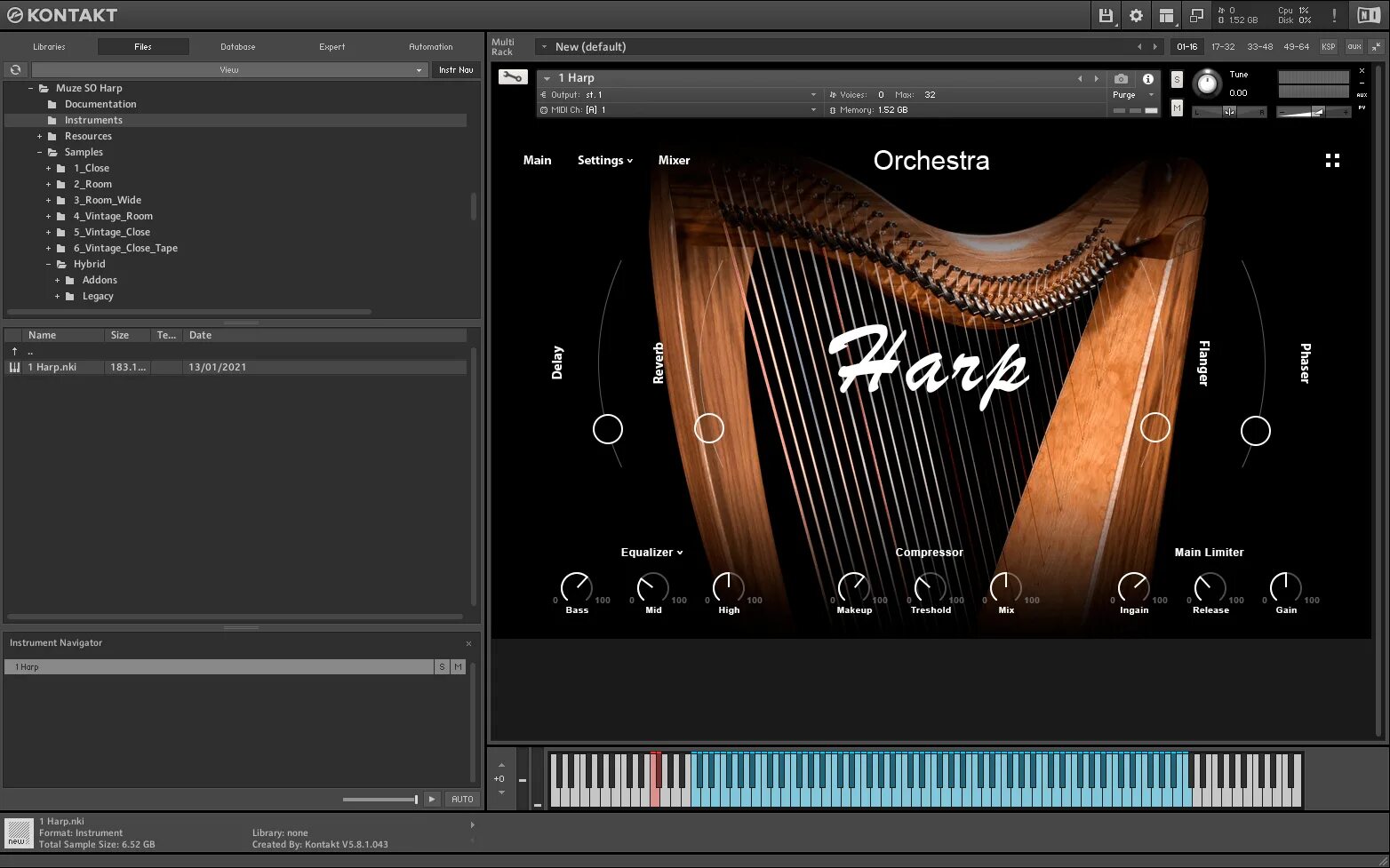Click the Delay effect circle
1390x868 pixels.
tap(608, 429)
